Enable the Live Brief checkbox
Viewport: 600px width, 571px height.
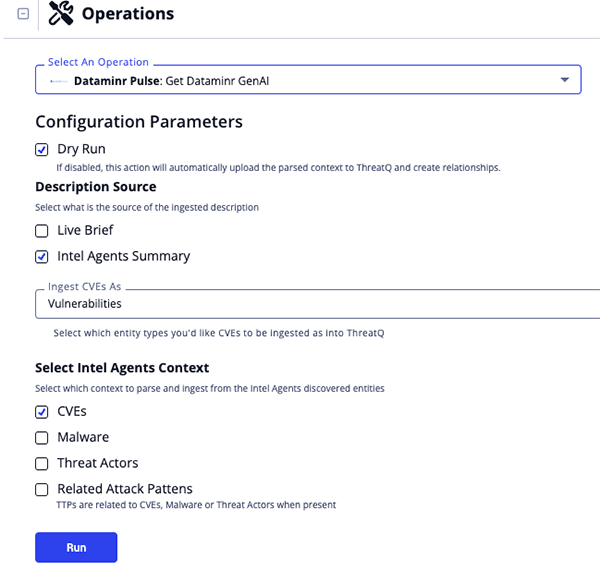coord(42,231)
